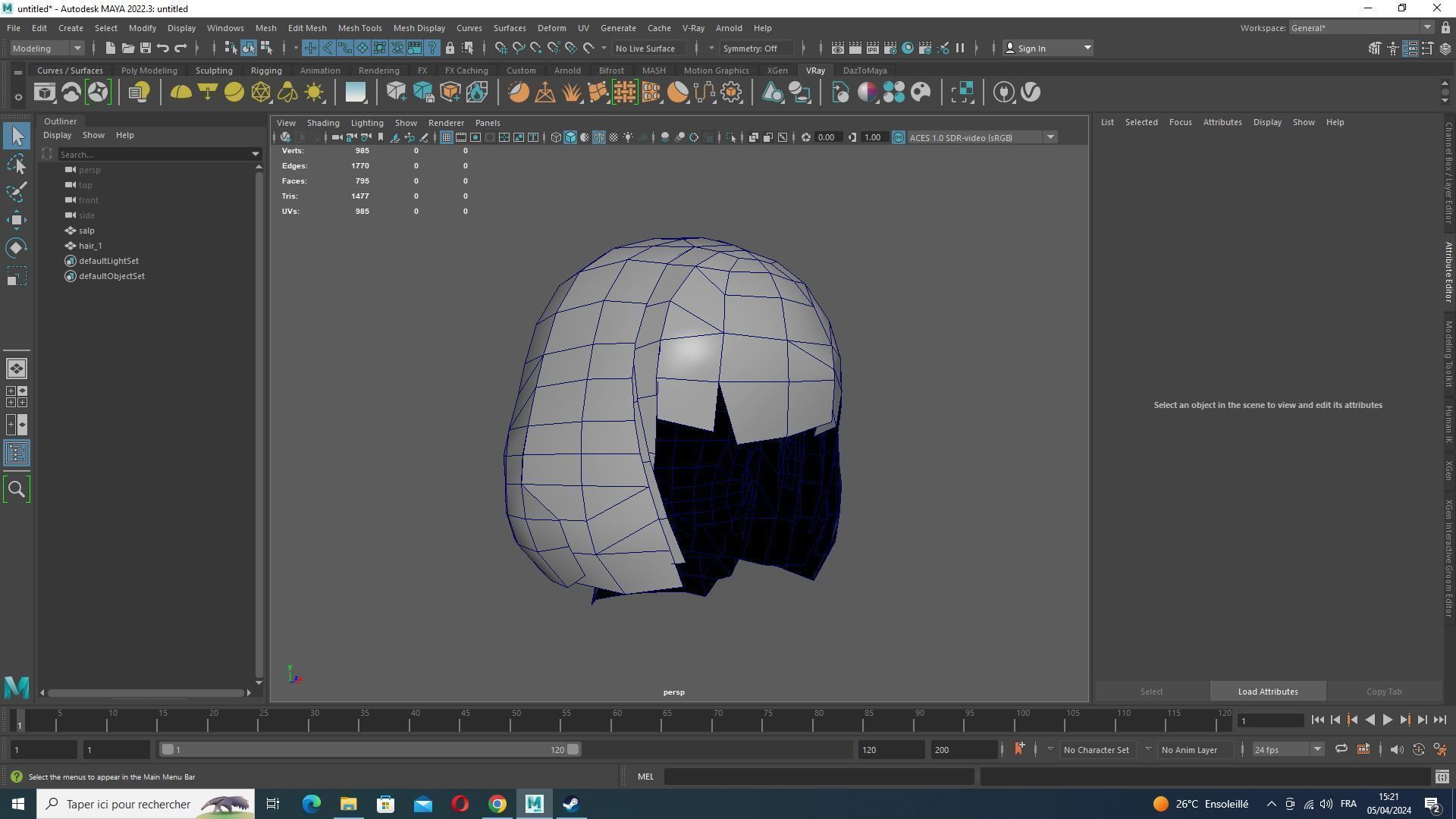
Task: Open the Mesh Tools menu
Action: coord(359,28)
